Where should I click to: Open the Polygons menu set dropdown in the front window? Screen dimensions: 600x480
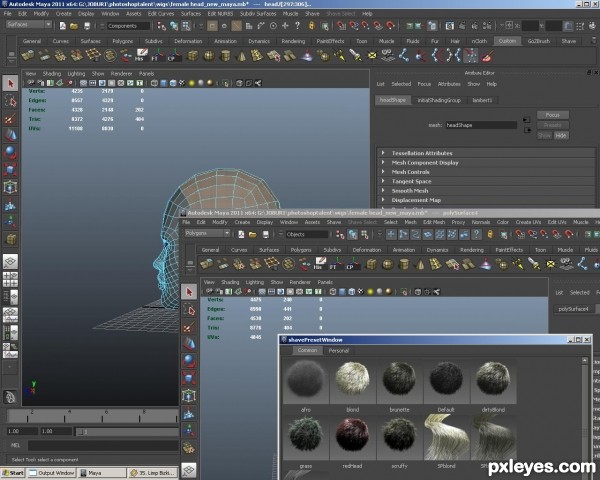coord(207,233)
